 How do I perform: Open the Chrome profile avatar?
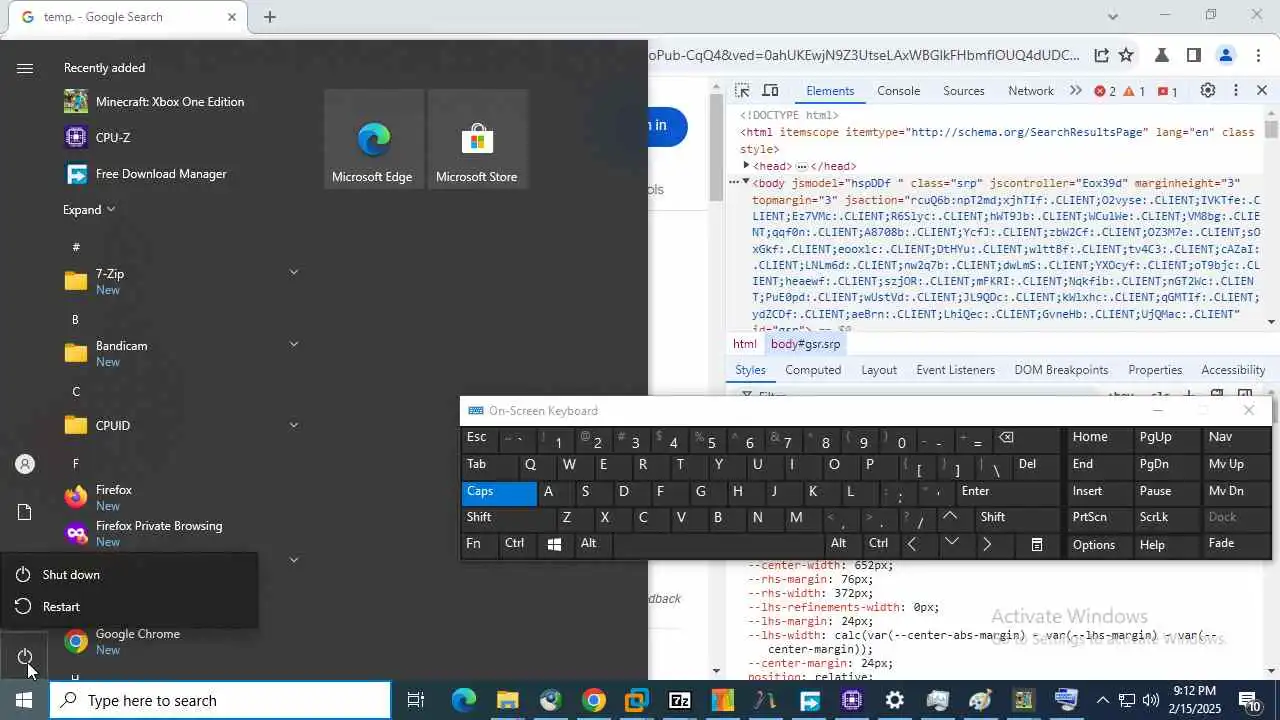(x=1226, y=55)
